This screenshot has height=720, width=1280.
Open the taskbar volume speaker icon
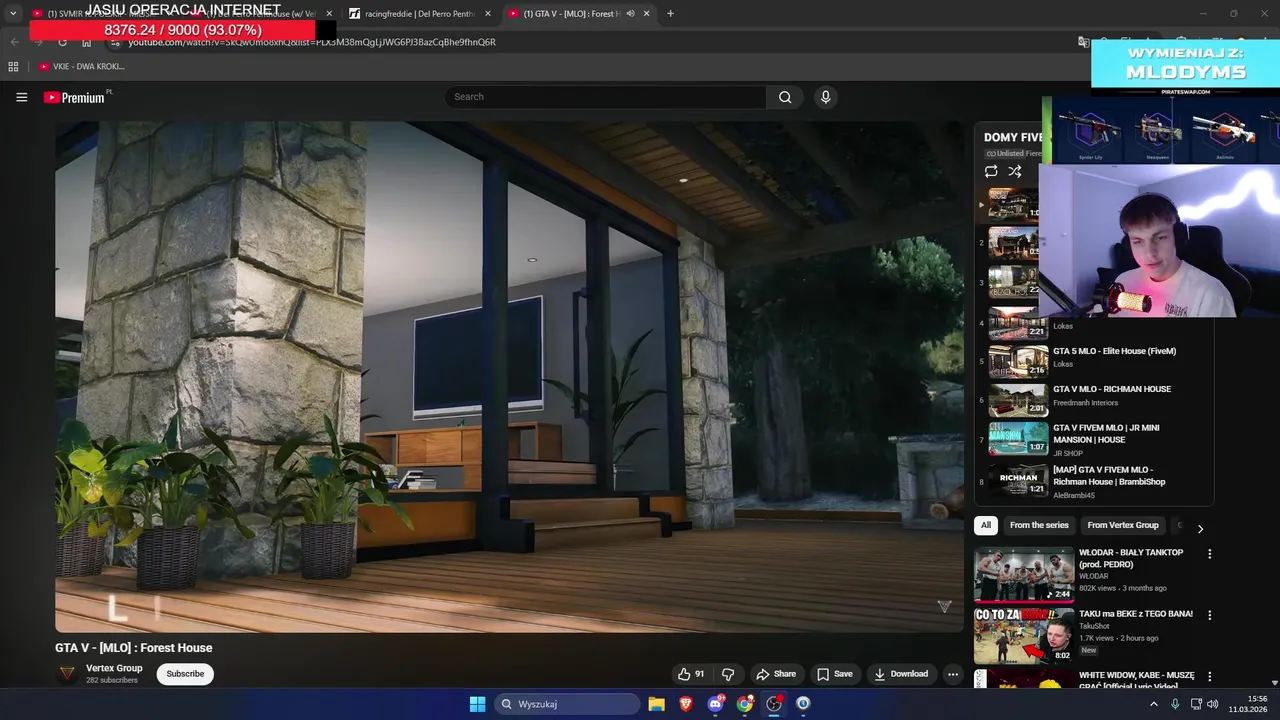pyautogui.click(x=1213, y=704)
